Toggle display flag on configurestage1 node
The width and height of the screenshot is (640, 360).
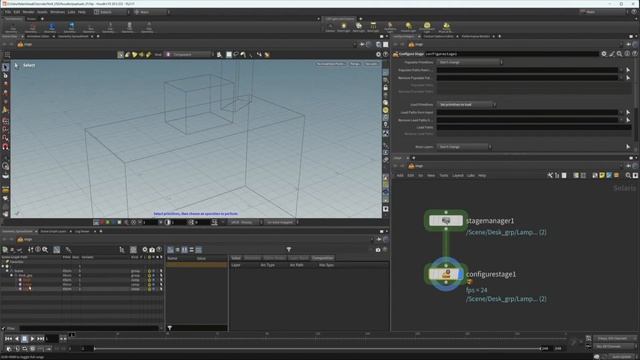[x=461, y=274]
